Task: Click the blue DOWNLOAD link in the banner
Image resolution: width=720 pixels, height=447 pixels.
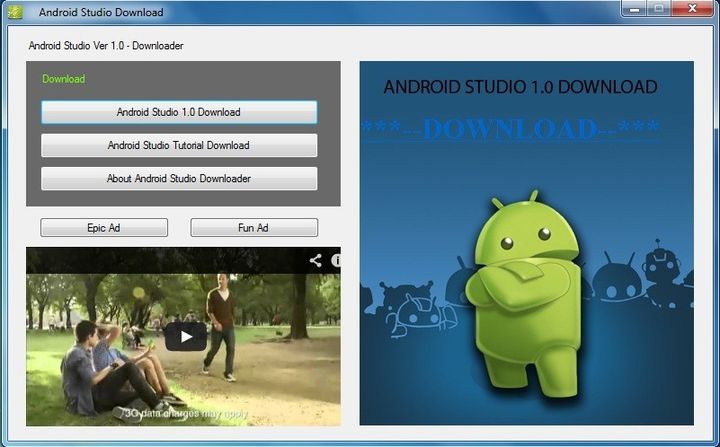Action: (x=511, y=129)
